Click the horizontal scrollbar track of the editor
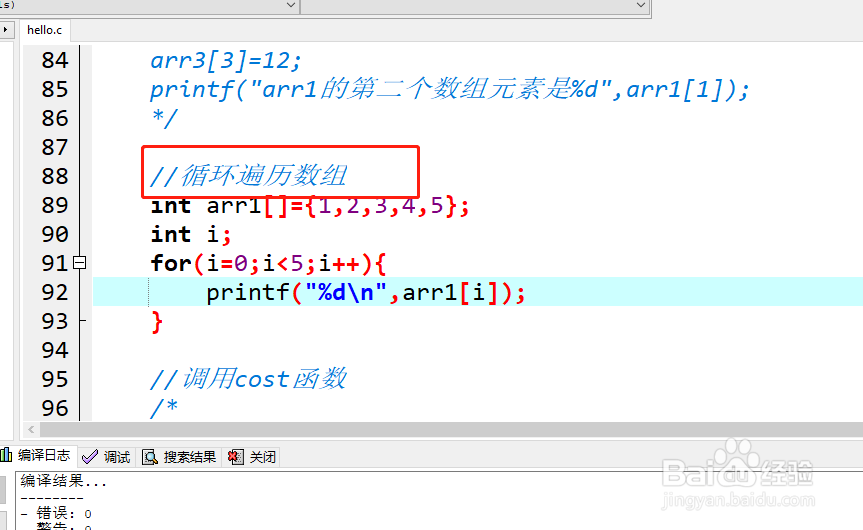Screen dimensions: 863x530 click(x=451, y=429)
